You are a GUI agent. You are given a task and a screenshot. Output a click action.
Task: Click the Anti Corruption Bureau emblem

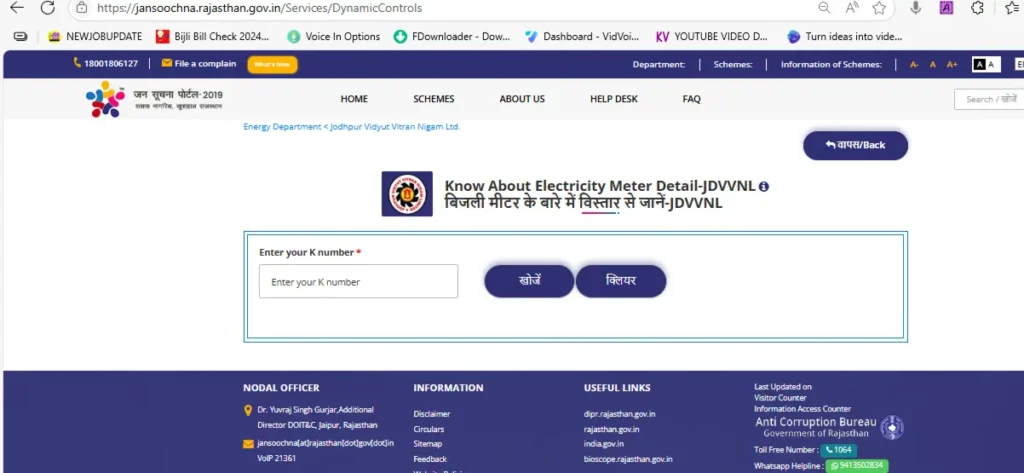click(890, 428)
